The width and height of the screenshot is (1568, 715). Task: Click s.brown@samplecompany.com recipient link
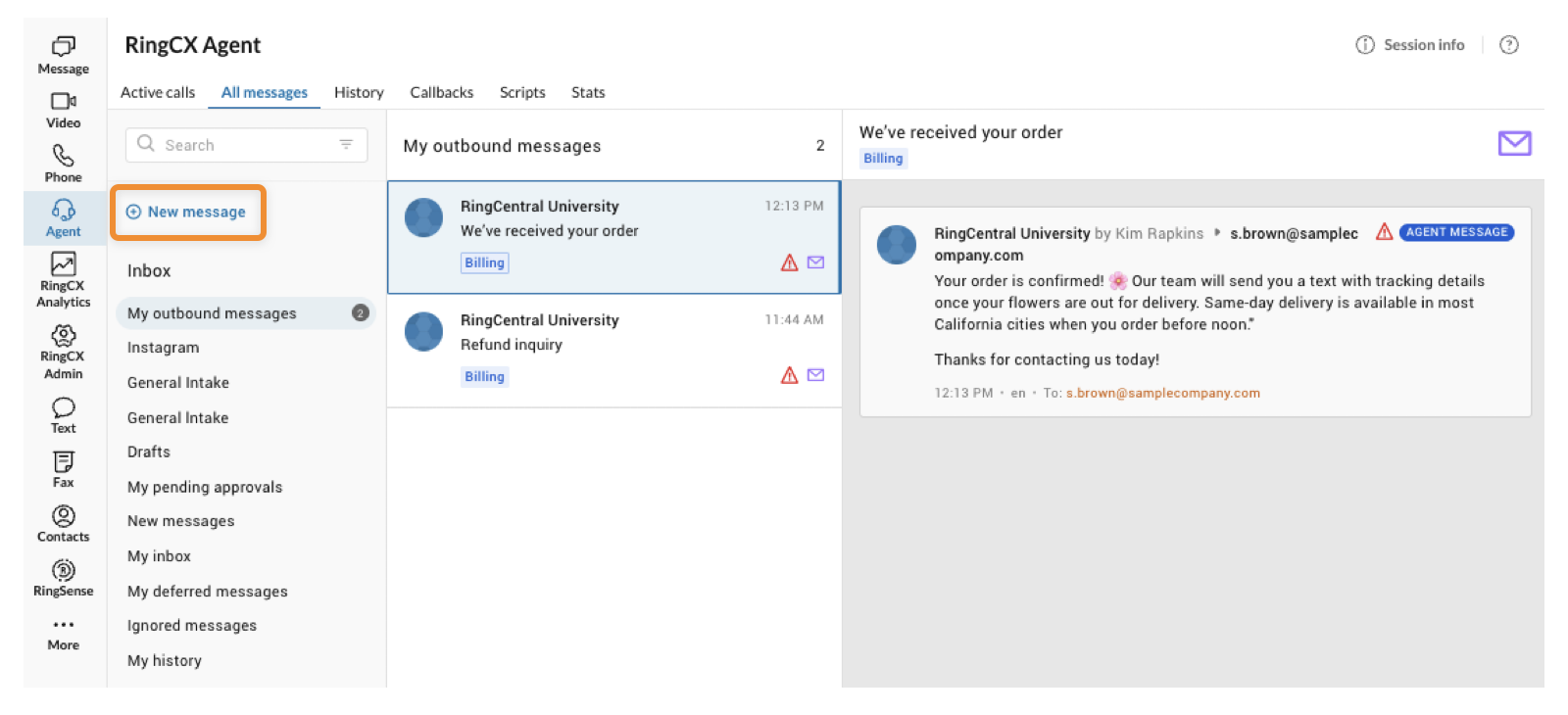pyautogui.click(x=1162, y=394)
